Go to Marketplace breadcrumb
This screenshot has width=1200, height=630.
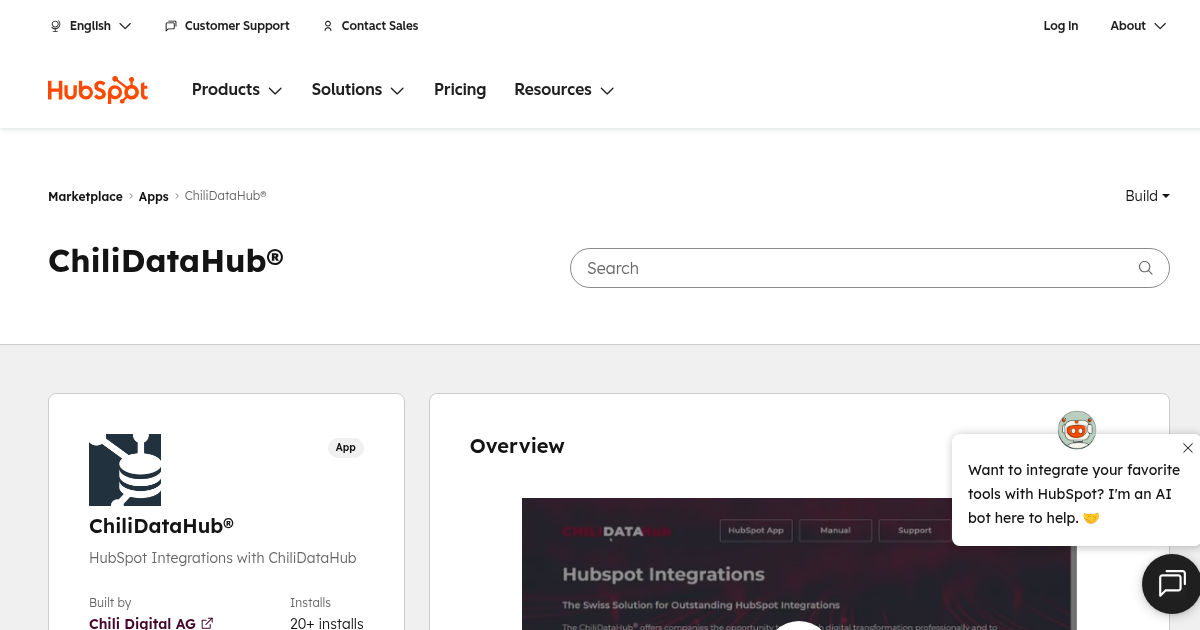85,197
